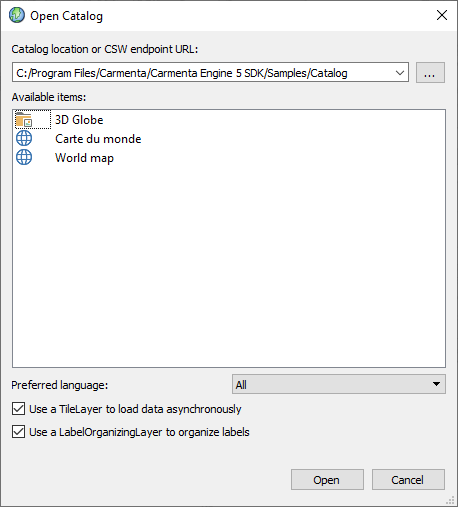Open the Preferred language dropdown
This screenshot has height=507, width=458.
pyautogui.click(x=339, y=384)
